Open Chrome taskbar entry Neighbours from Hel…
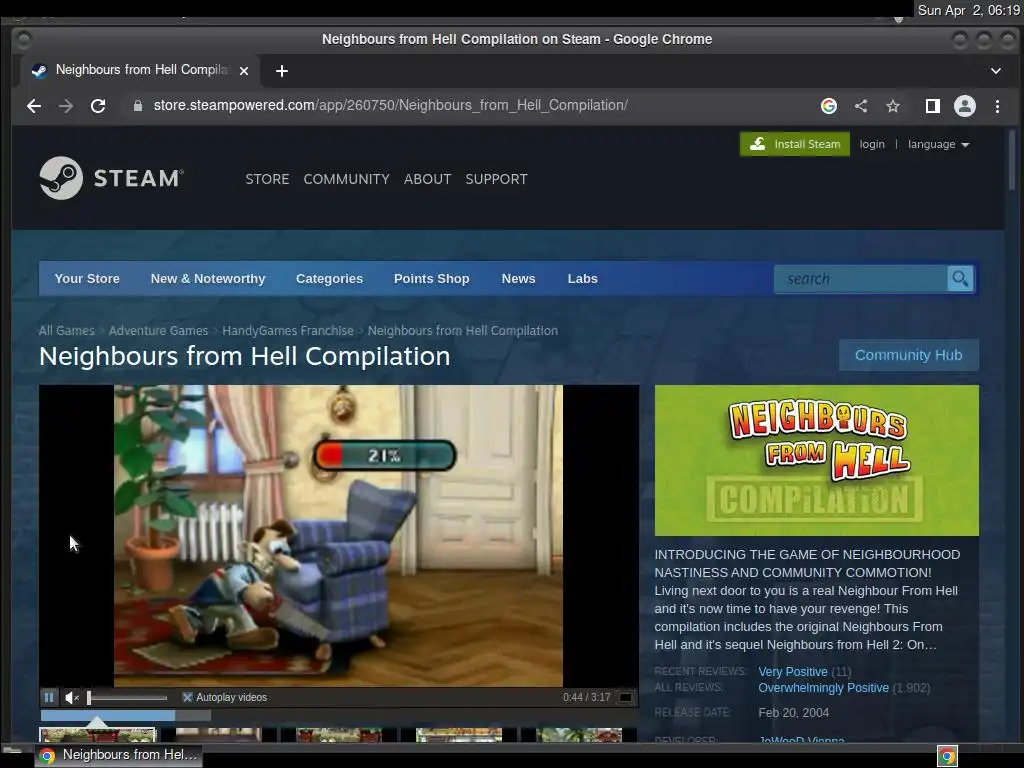 118,755
